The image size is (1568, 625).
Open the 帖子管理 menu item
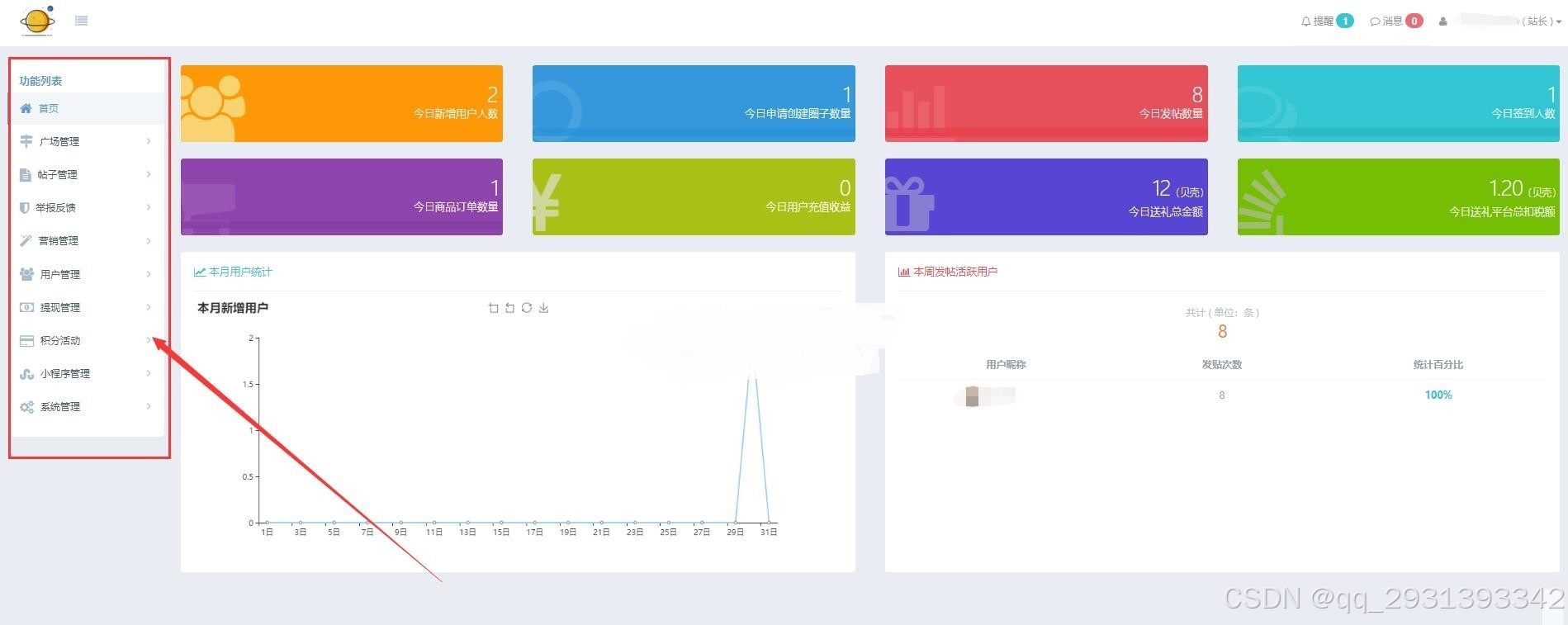[57, 175]
